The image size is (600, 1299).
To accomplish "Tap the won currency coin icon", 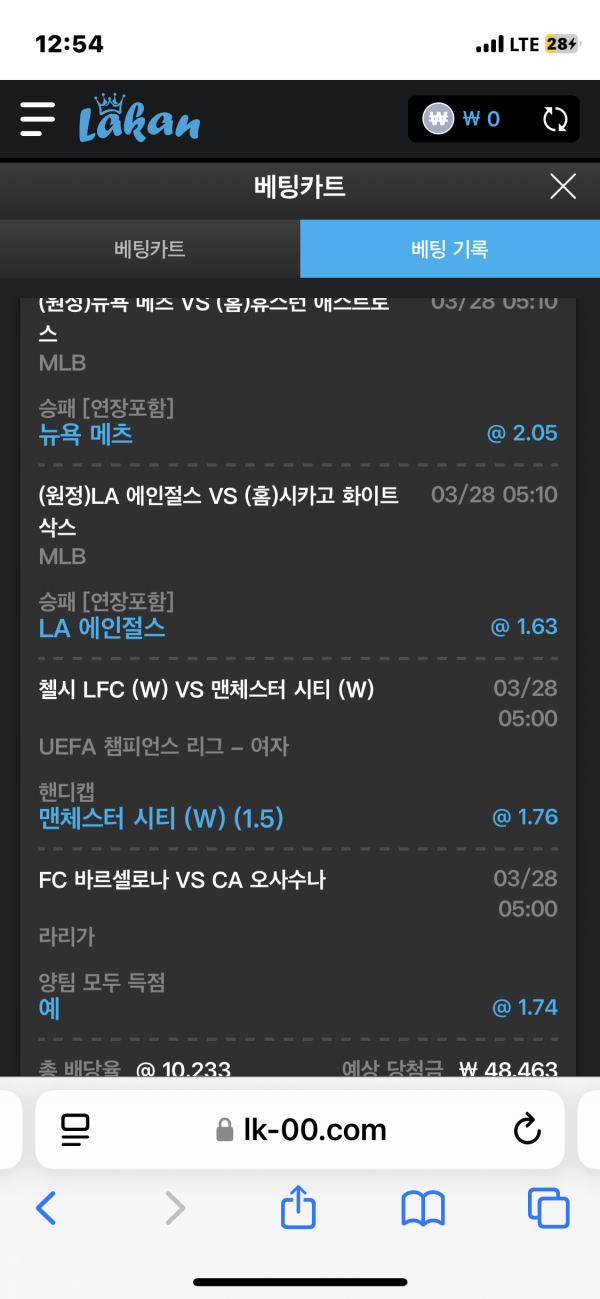I will pyautogui.click(x=438, y=119).
